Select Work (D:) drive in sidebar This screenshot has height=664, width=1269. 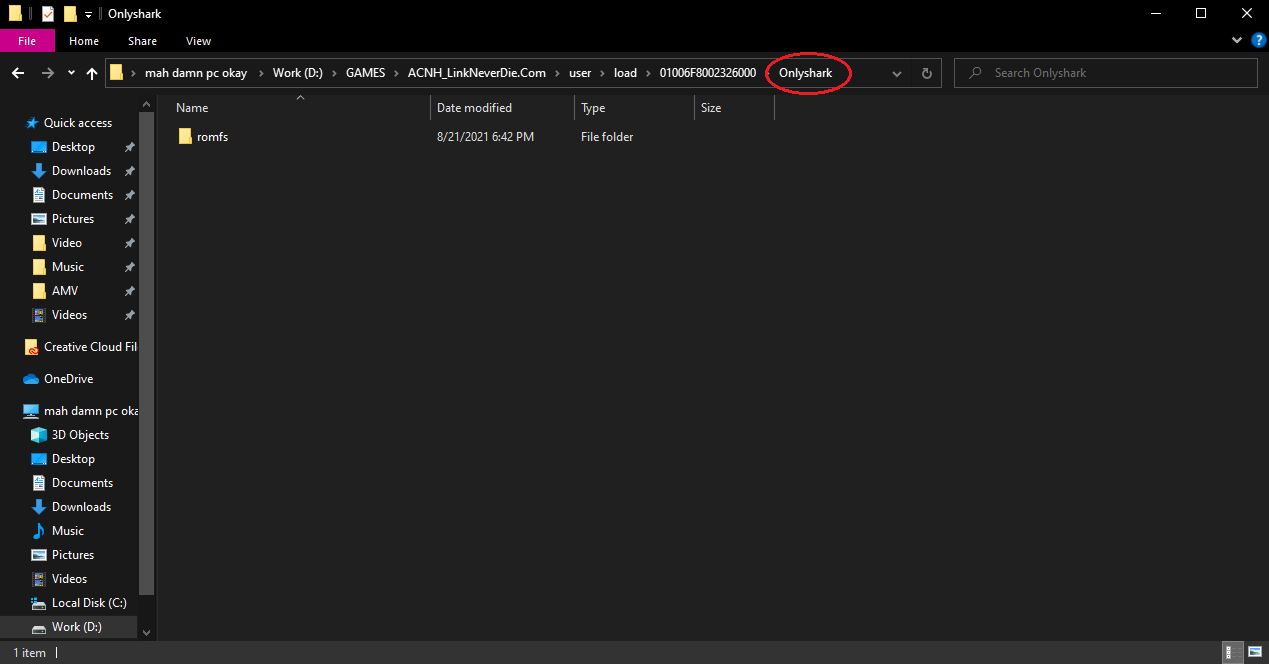77,627
